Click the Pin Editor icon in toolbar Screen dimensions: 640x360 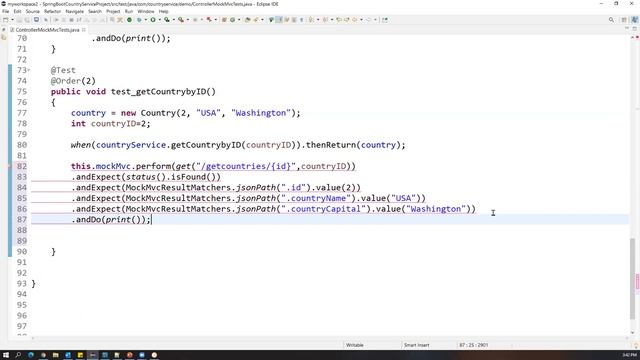385,20
